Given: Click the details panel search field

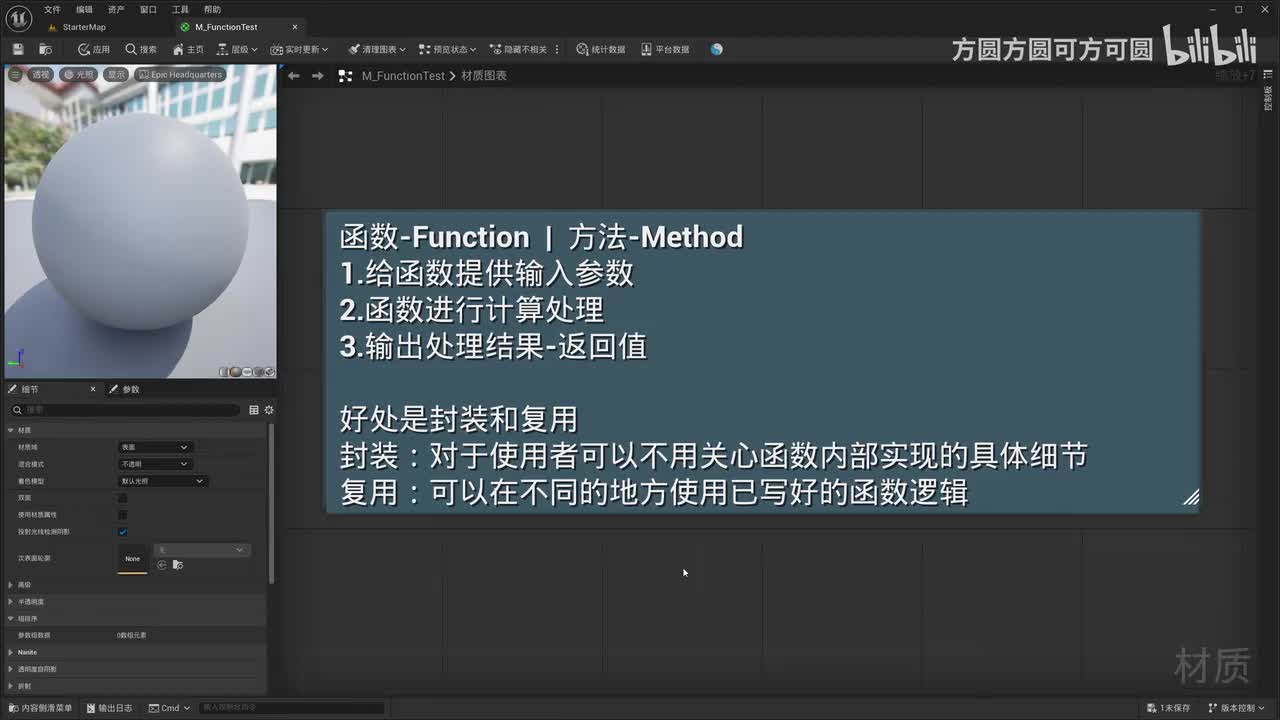Looking at the screenshot, I should click(x=125, y=410).
